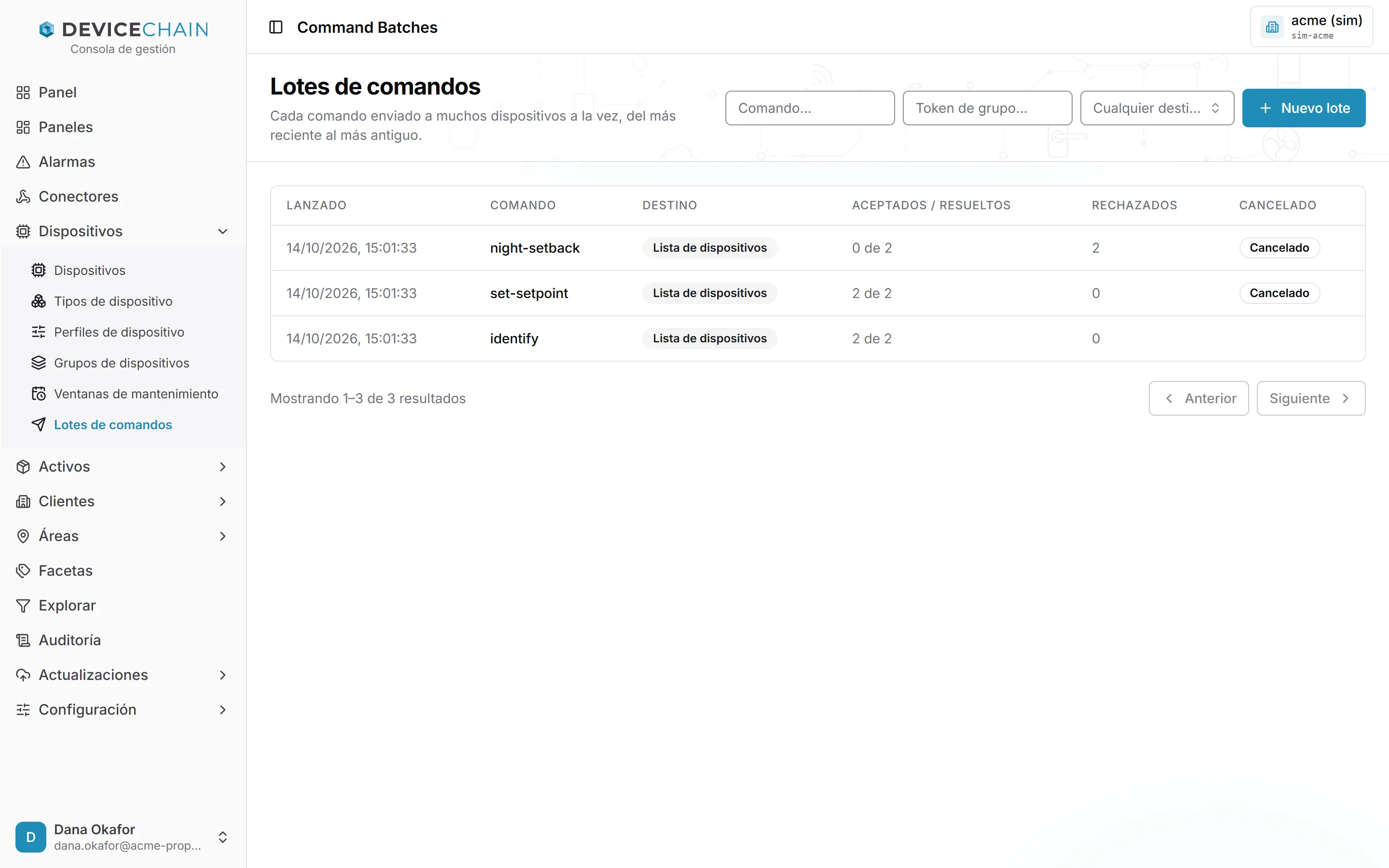Click the D user avatar
The width and height of the screenshot is (1389, 868).
(31, 837)
